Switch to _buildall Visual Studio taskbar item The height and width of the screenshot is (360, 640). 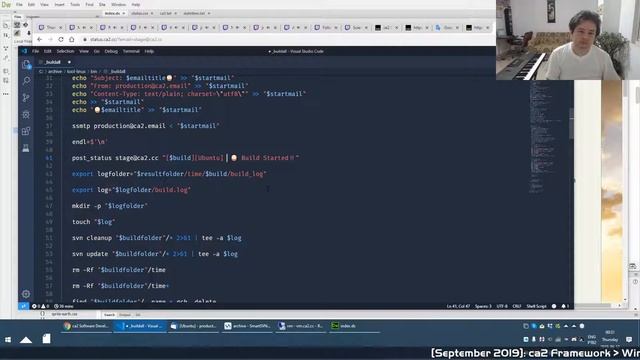pos(140,326)
